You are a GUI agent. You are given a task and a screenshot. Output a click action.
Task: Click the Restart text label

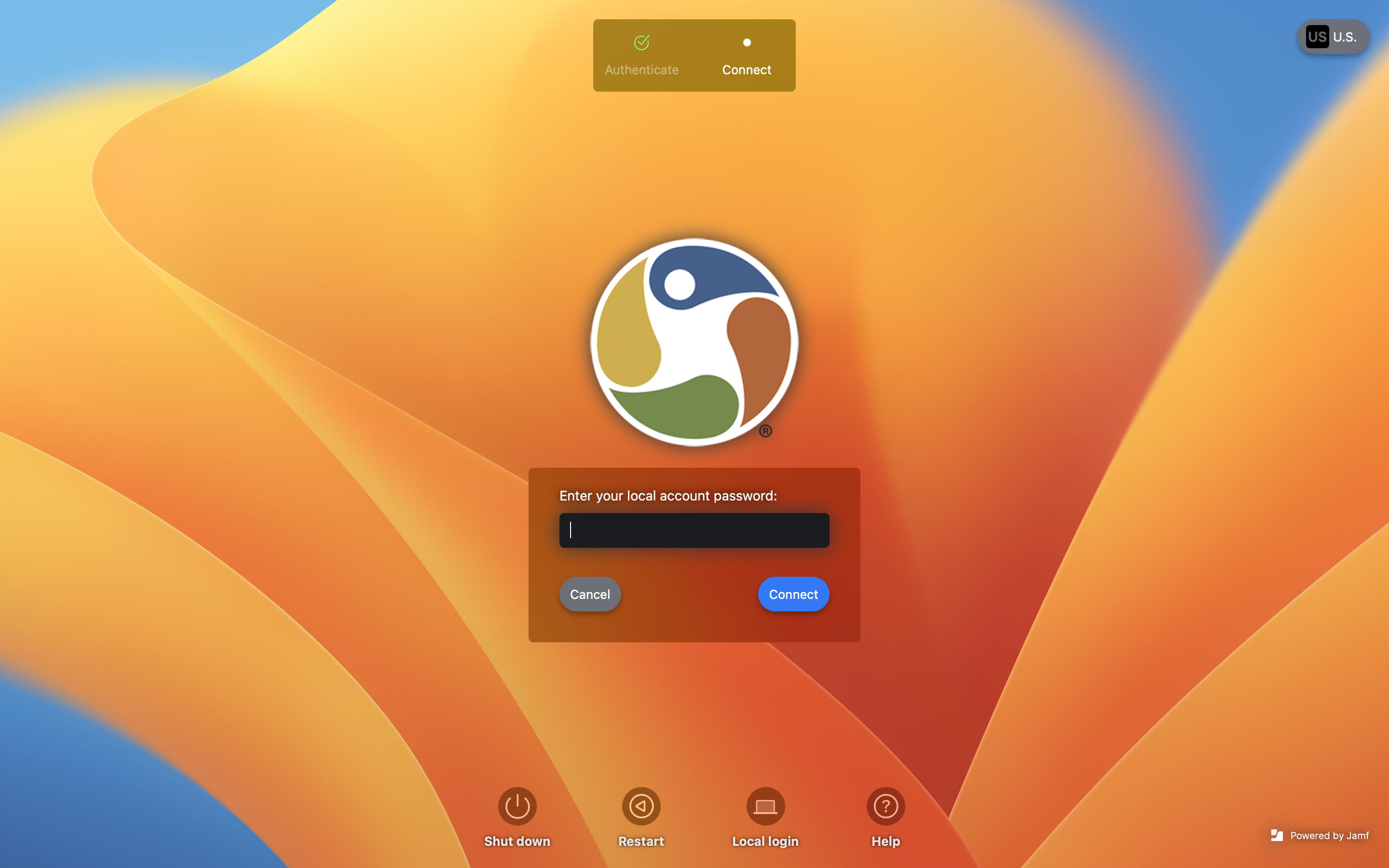pos(641,841)
